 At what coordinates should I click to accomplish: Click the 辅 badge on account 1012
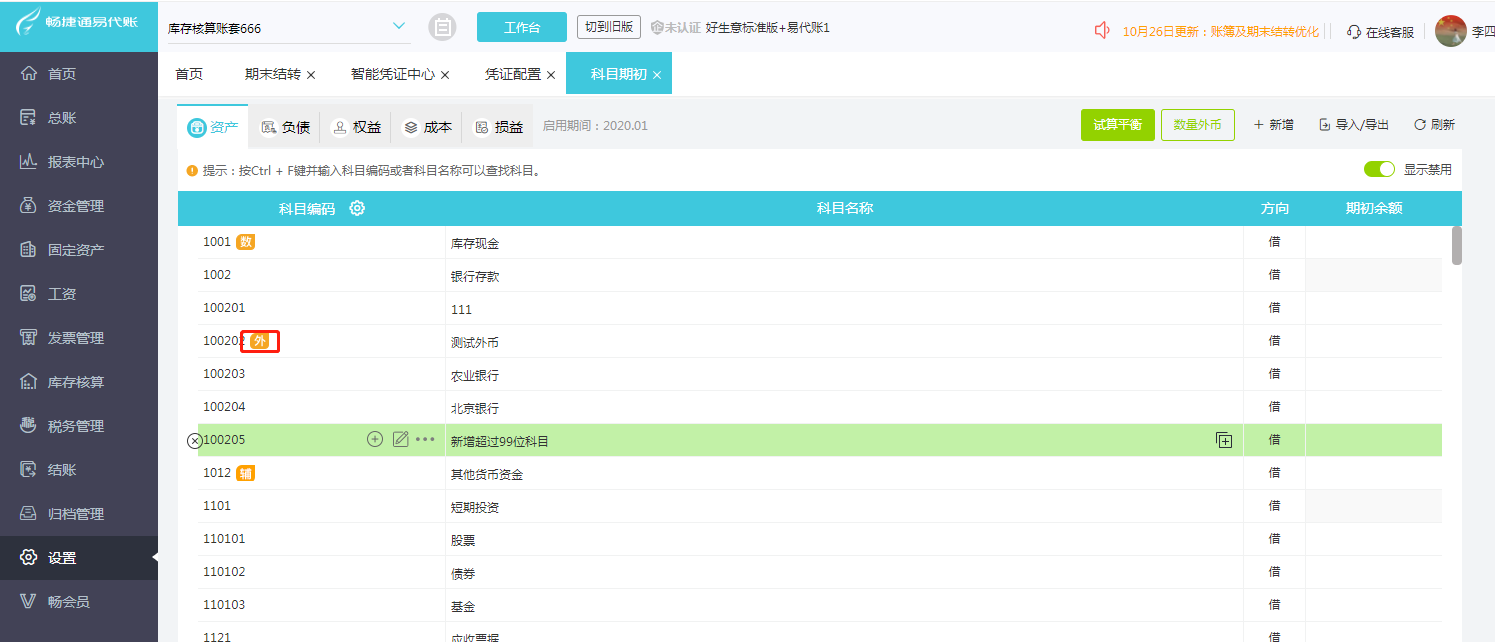pos(246,473)
